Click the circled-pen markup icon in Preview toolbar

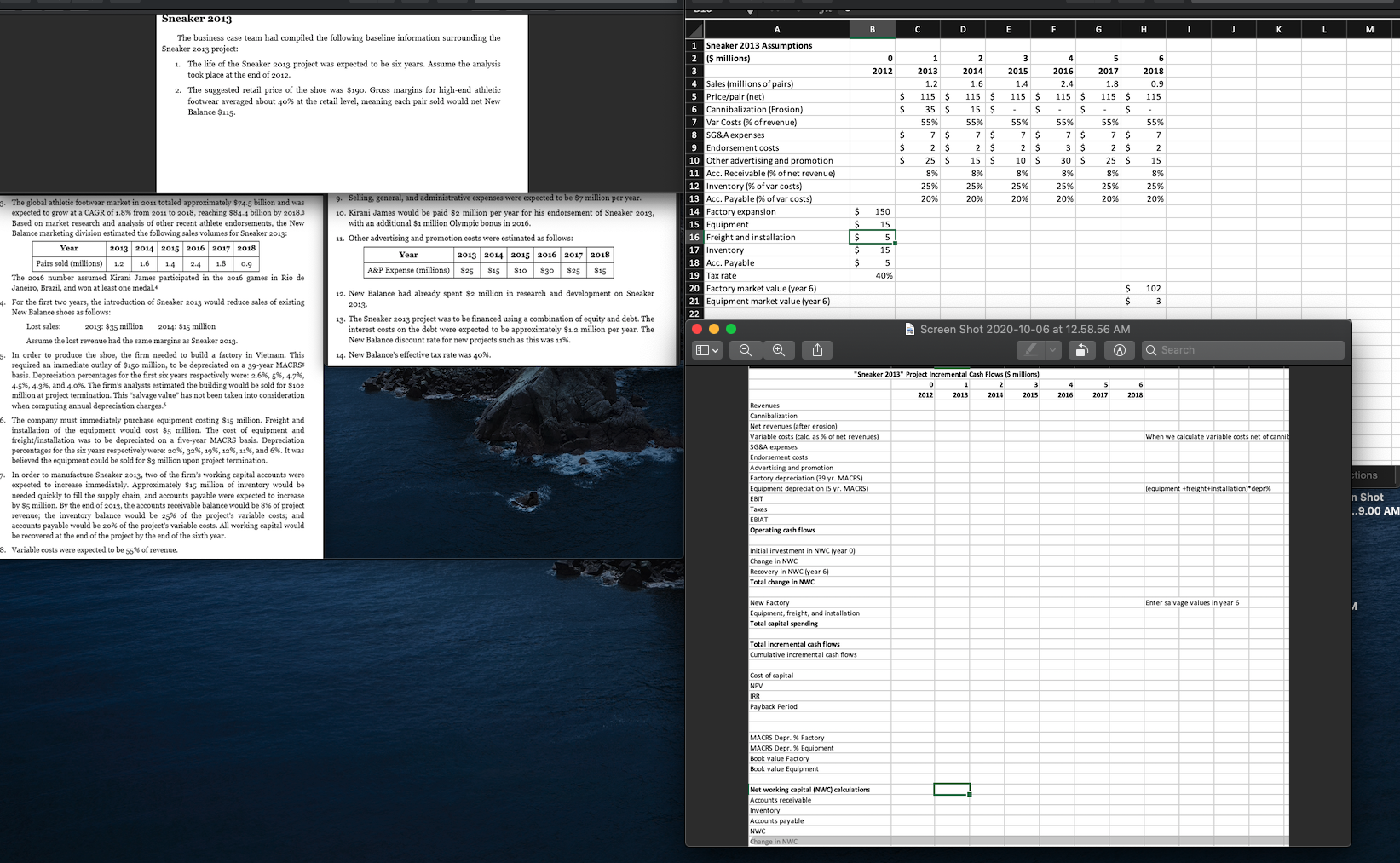(x=1119, y=349)
